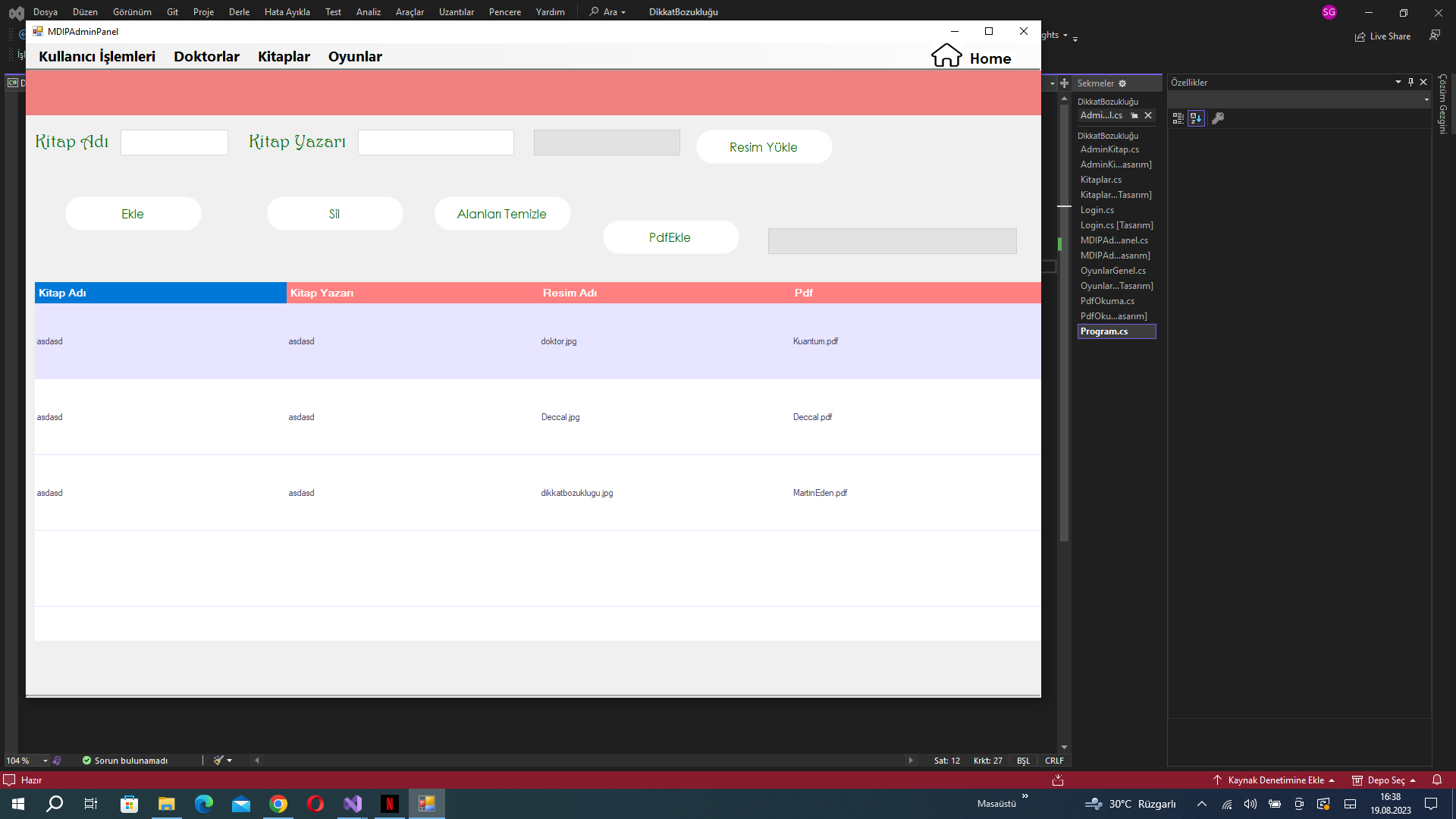Open Özellikler window position dropdown arrow
Image resolution: width=1456 pixels, height=819 pixels.
[x=1398, y=82]
